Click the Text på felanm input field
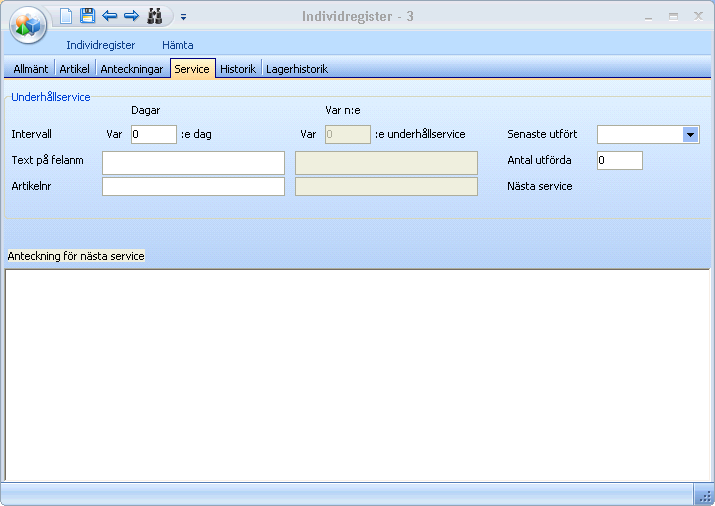The height and width of the screenshot is (506, 715). pyautogui.click(x=193, y=162)
